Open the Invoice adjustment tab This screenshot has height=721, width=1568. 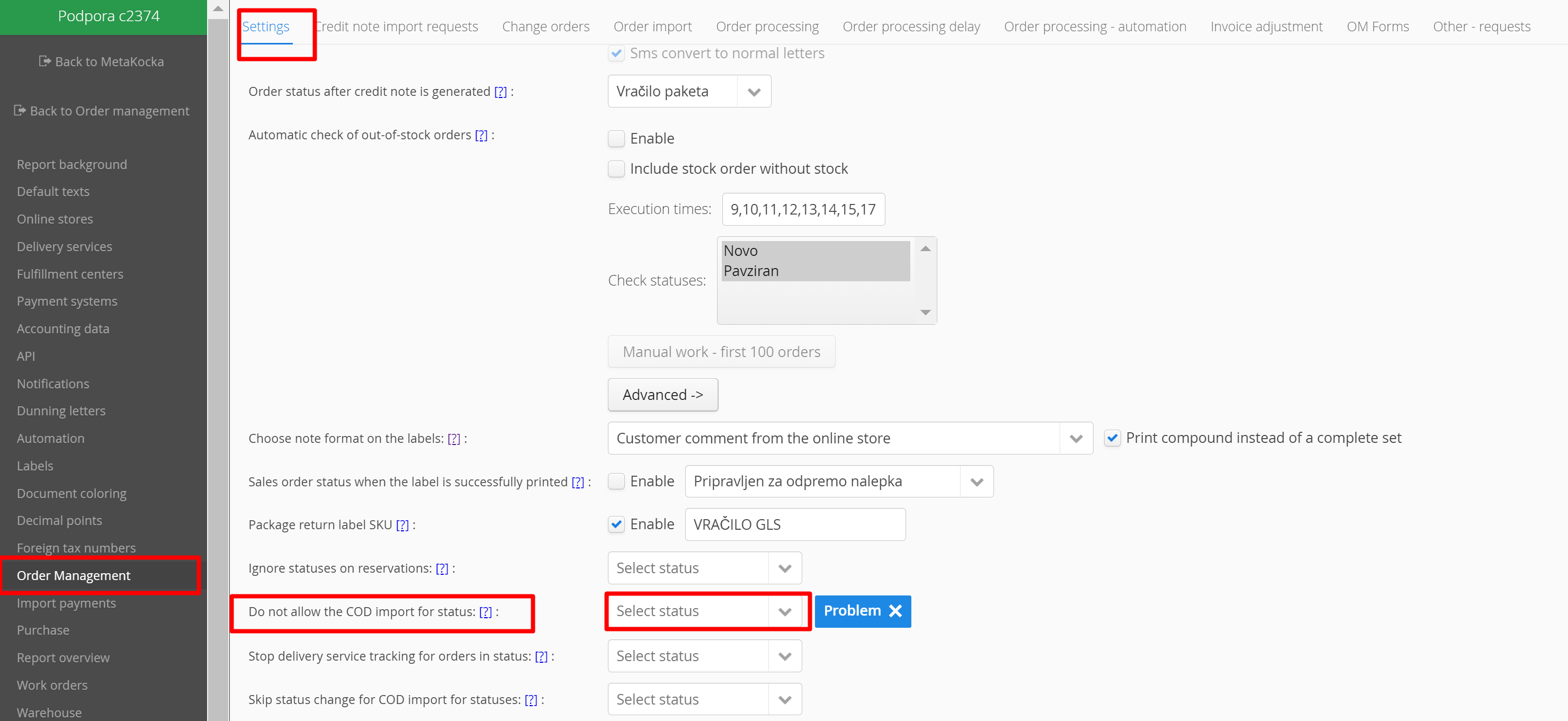[x=1266, y=27]
